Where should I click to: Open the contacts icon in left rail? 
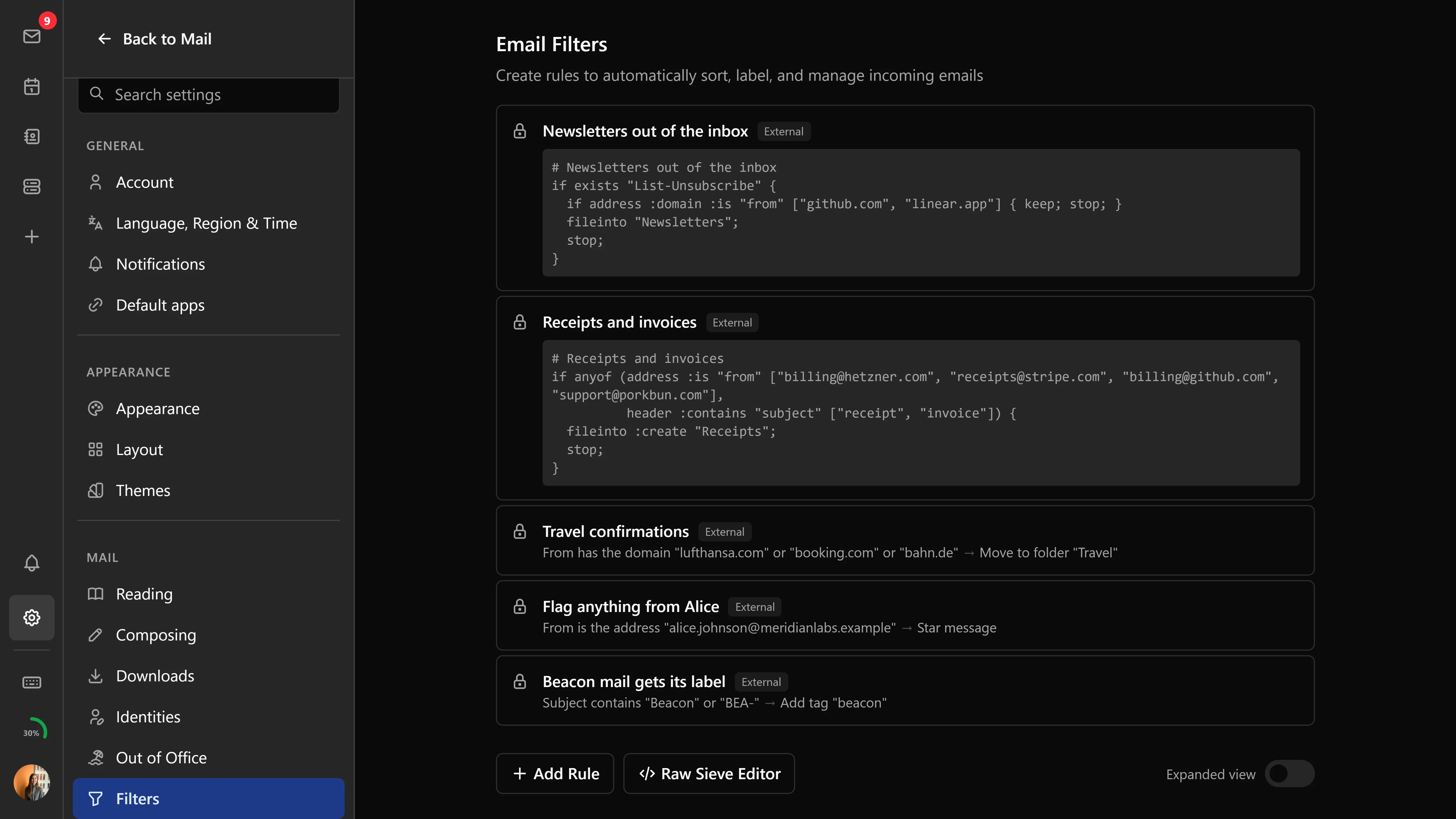point(32,136)
